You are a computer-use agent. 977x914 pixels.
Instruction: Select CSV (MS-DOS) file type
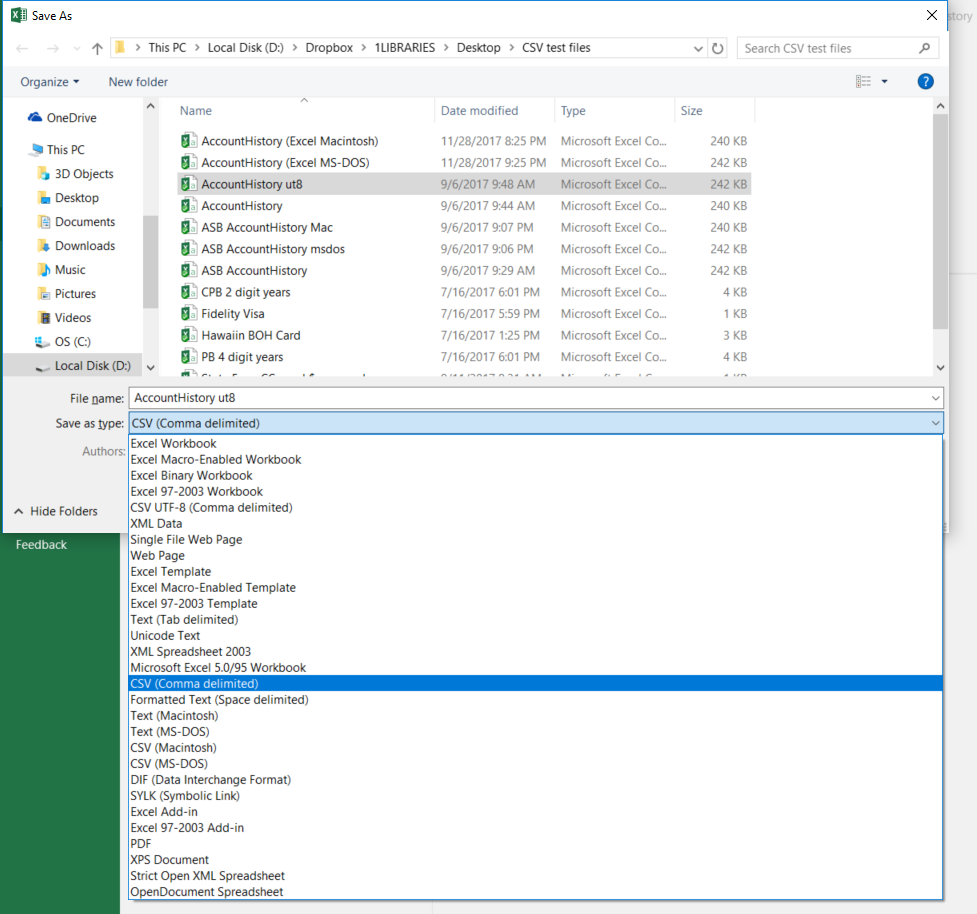(535, 764)
